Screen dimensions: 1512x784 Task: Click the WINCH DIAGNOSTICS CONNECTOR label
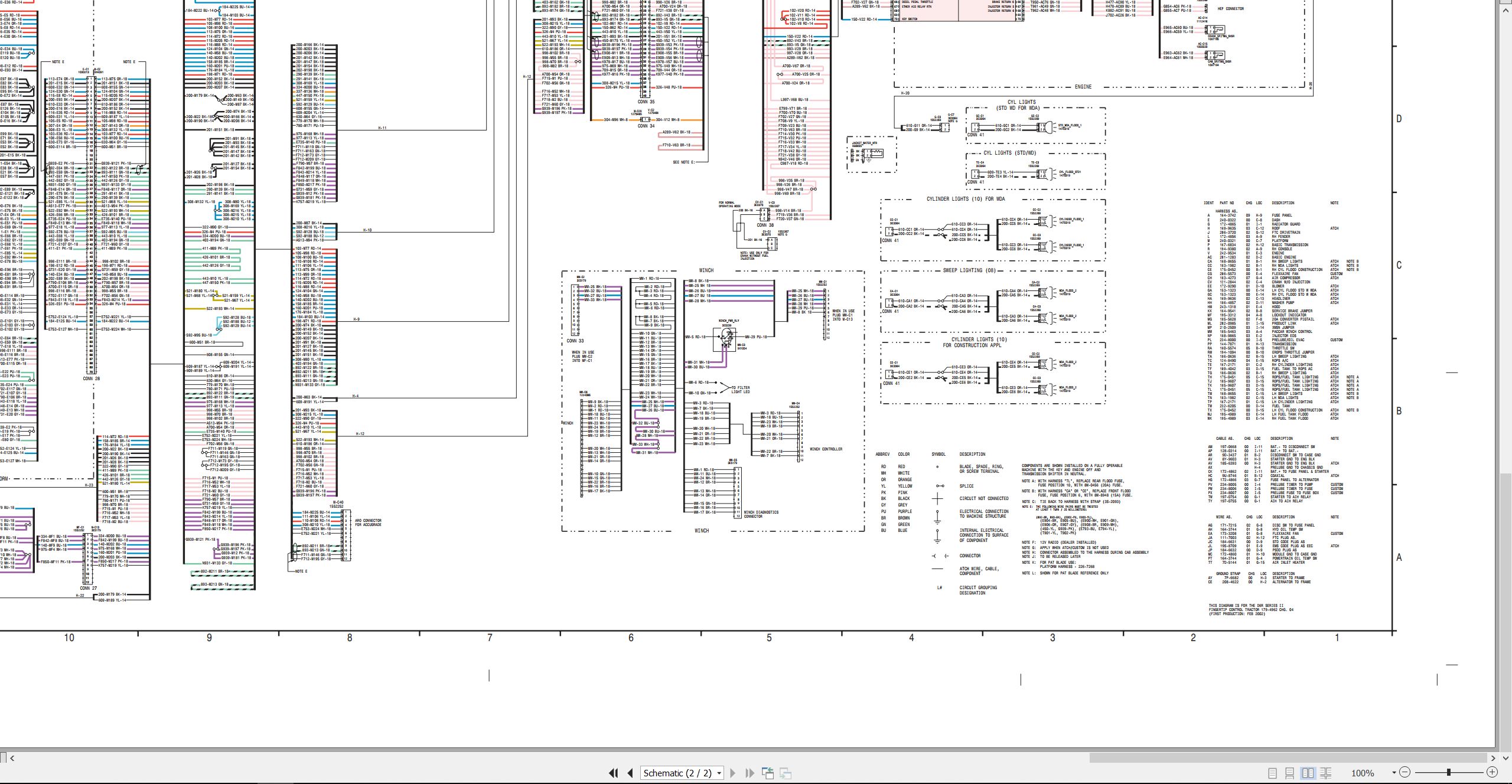[761, 514]
